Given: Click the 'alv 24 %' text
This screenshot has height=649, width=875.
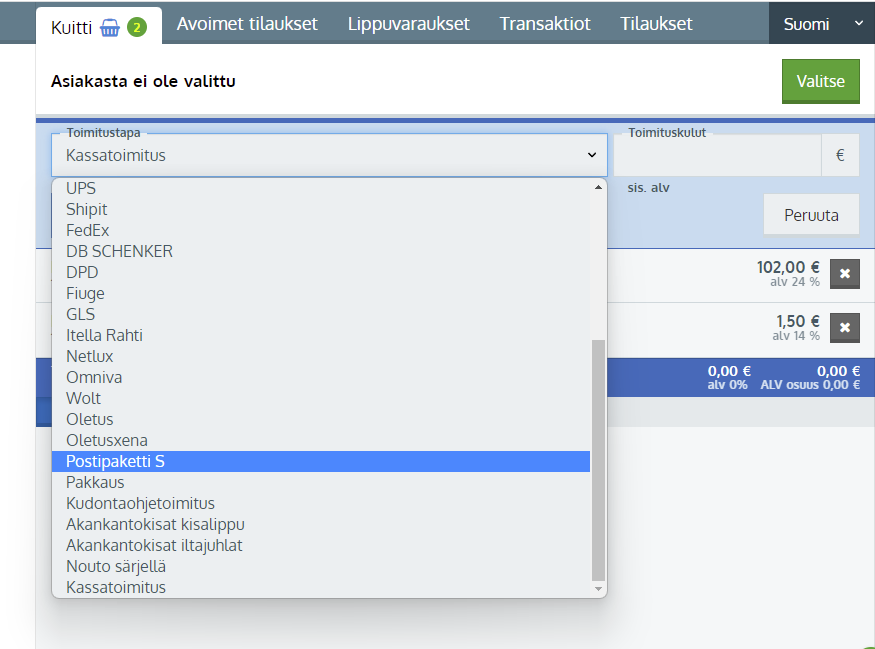Looking at the screenshot, I should pos(795,282).
